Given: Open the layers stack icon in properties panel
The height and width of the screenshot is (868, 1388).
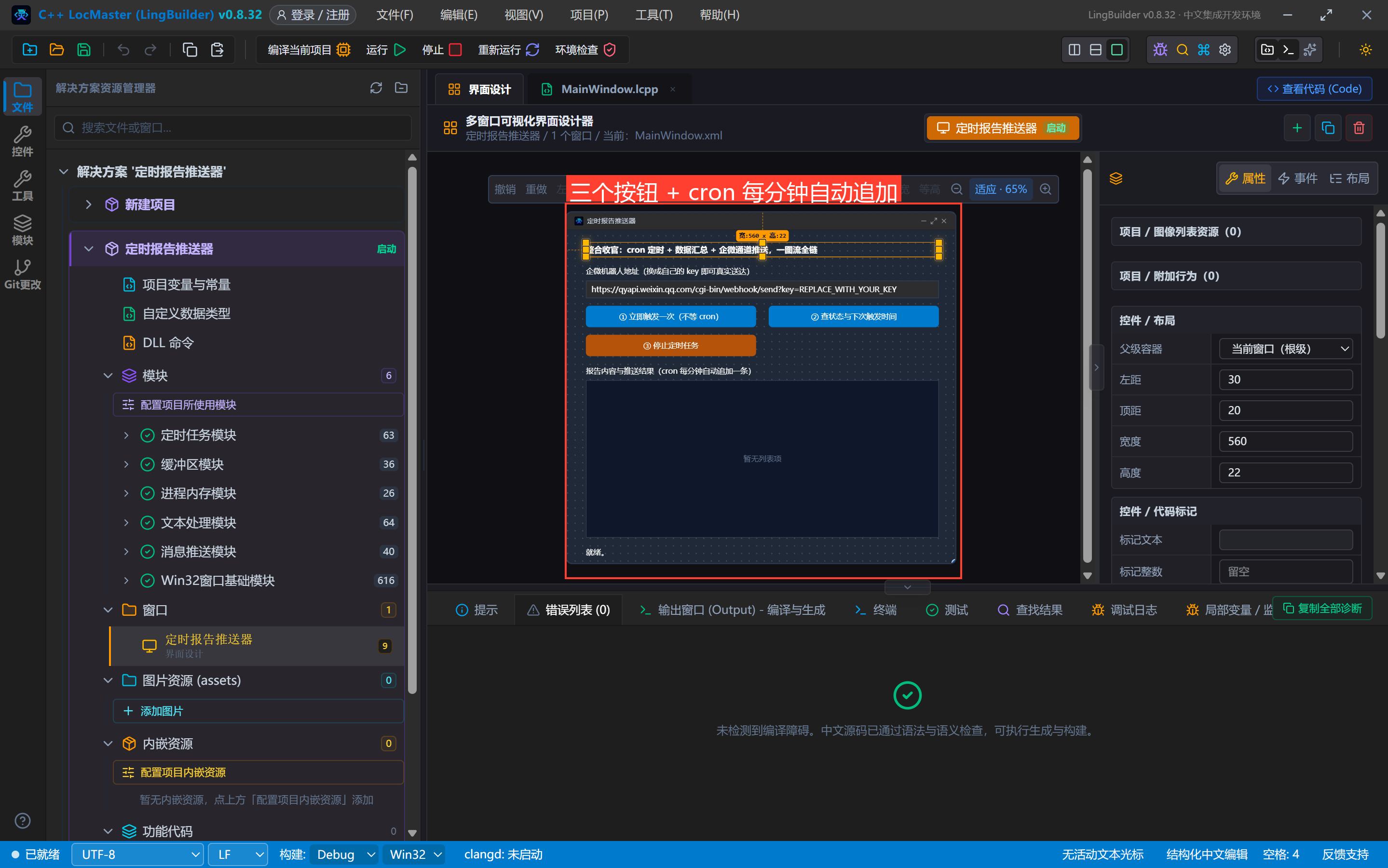Looking at the screenshot, I should [x=1116, y=178].
